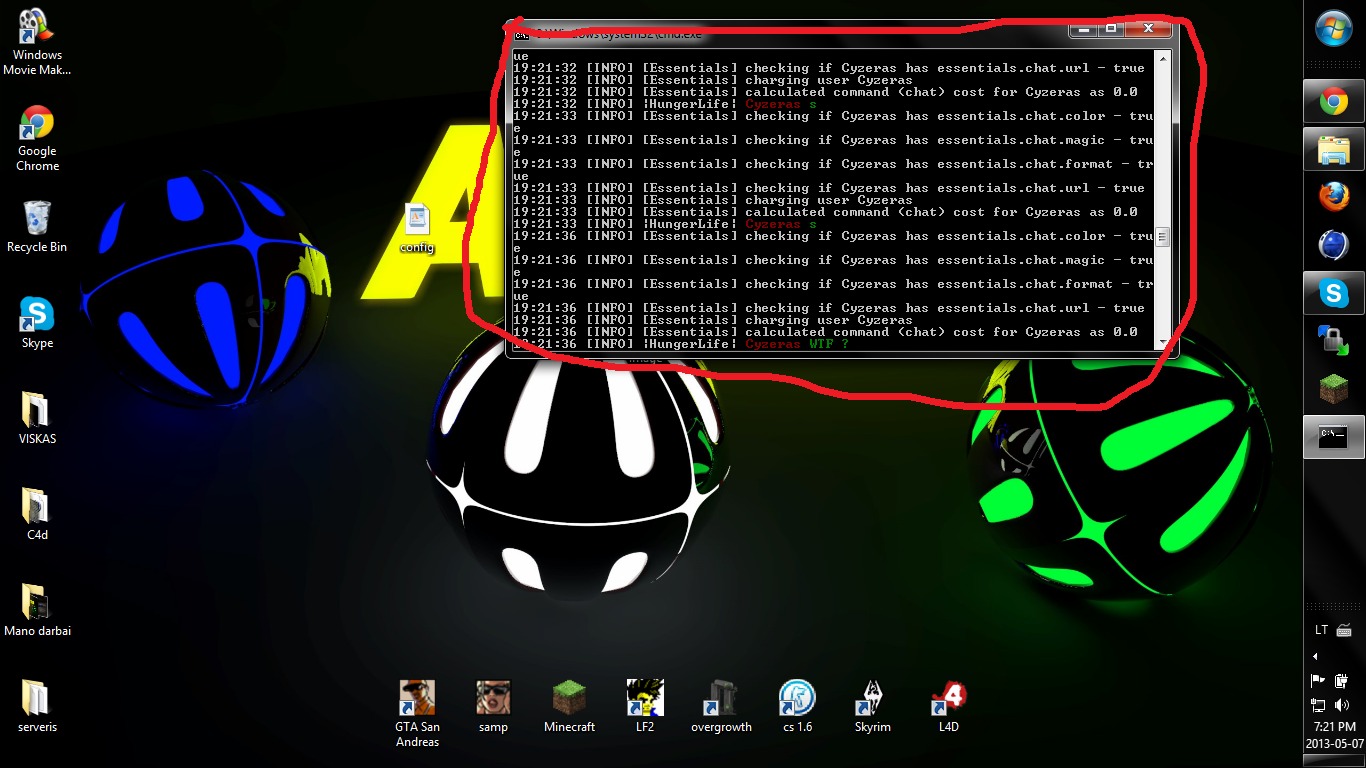1366x768 pixels.
Task: Select the L4D desktop shortcut
Action: coord(948,699)
